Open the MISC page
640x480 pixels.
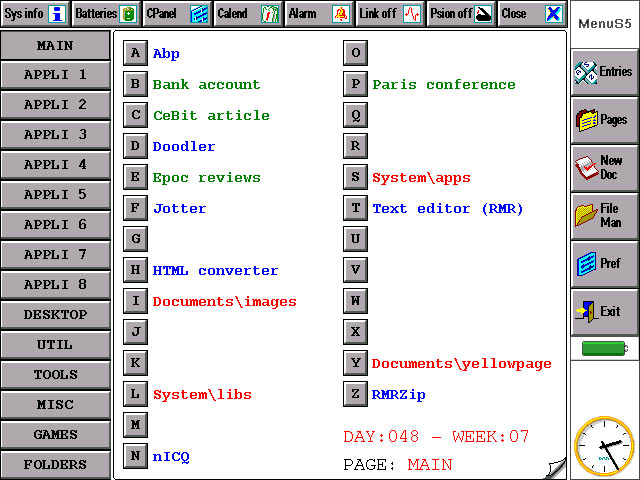[55, 405]
